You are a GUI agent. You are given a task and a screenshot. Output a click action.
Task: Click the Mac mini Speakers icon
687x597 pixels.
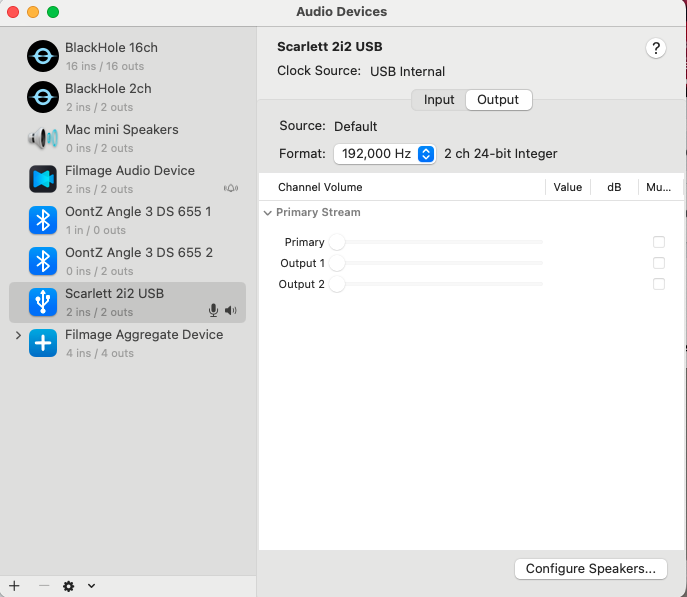43,138
